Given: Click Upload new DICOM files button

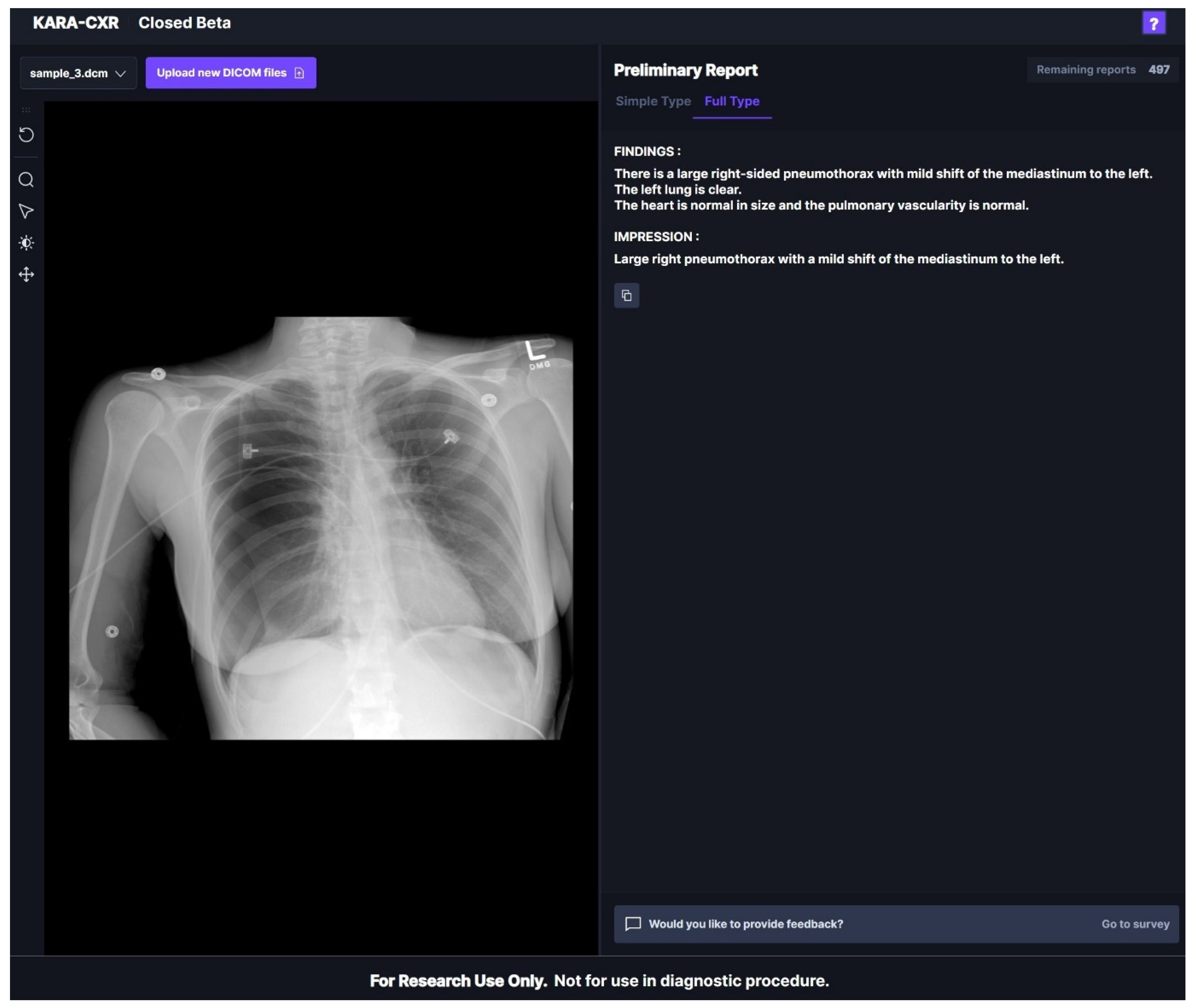Looking at the screenshot, I should [230, 72].
